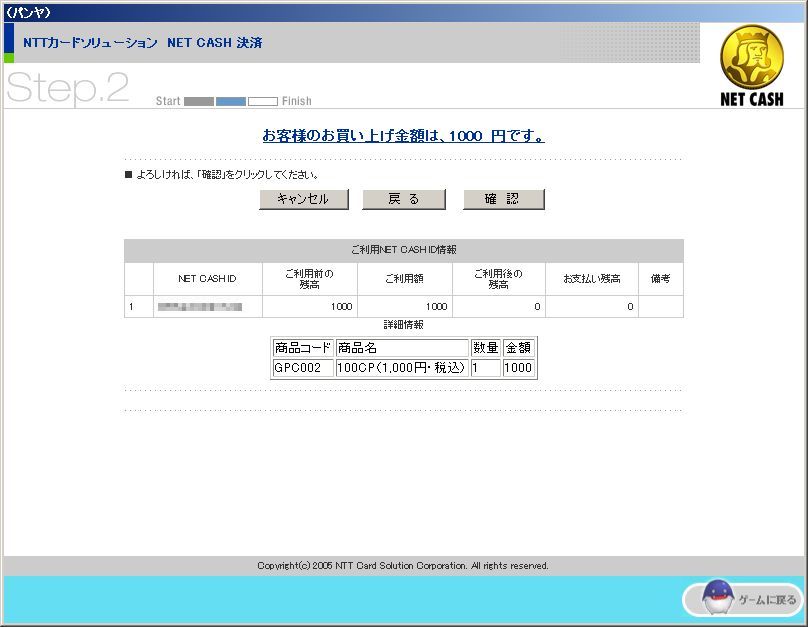The image size is (808, 627).
Task: Click the Start progress label
Action: point(168,101)
